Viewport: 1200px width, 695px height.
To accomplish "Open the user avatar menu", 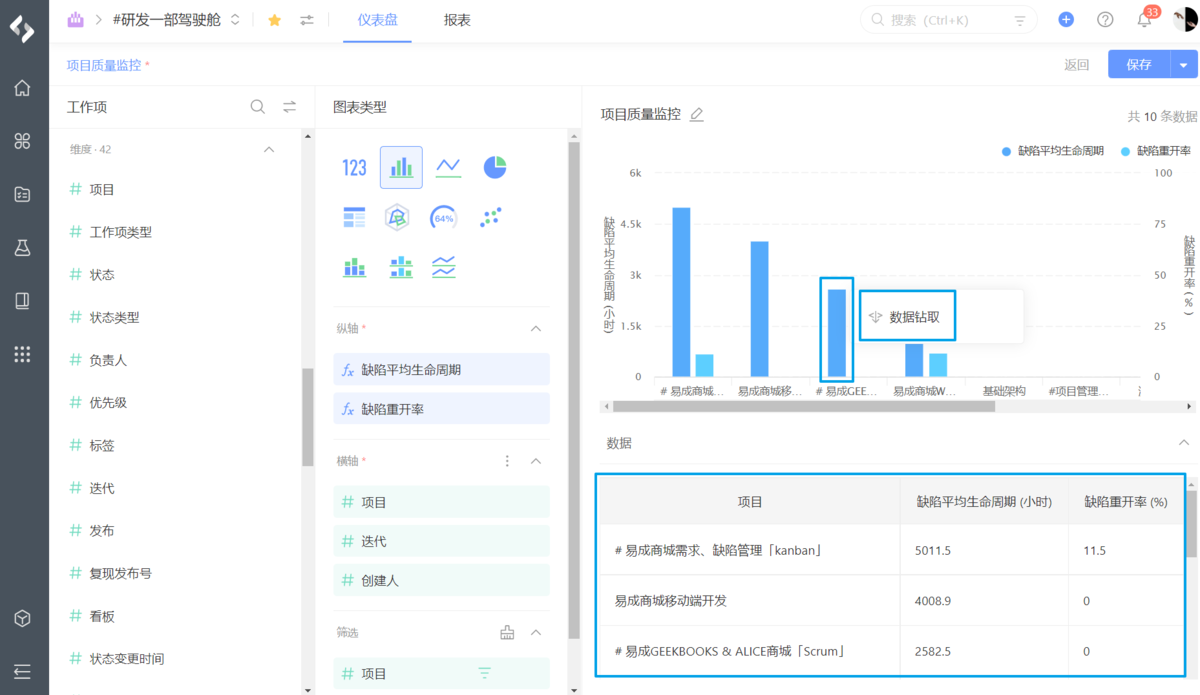I will point(1185,19).
